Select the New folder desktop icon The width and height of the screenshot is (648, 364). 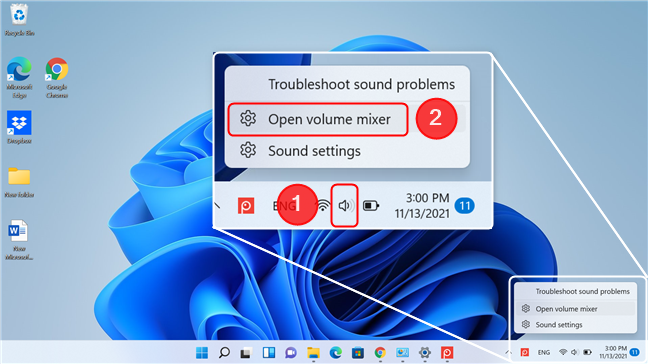coord(19,182)
